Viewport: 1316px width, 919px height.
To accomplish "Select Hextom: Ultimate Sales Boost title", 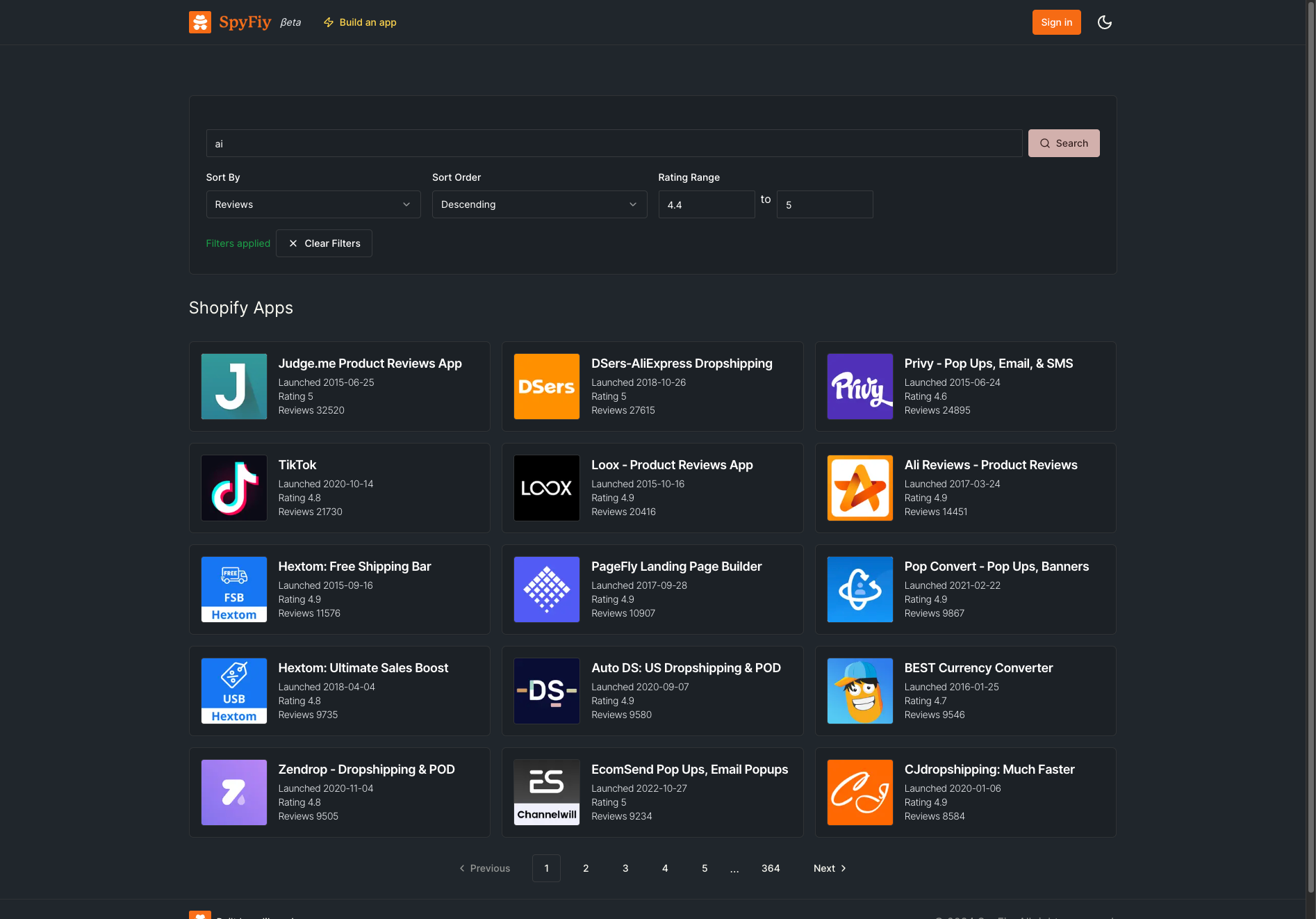I will tap(363, 668).
